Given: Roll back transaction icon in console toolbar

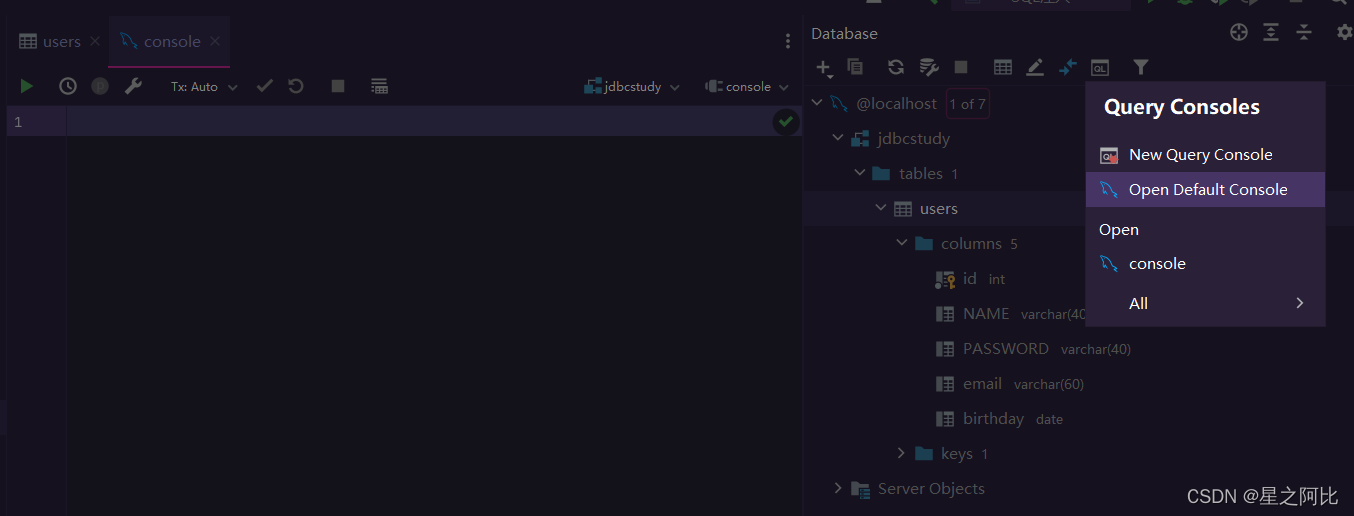Looking at the screenshot, I should (x=296, y=86).
